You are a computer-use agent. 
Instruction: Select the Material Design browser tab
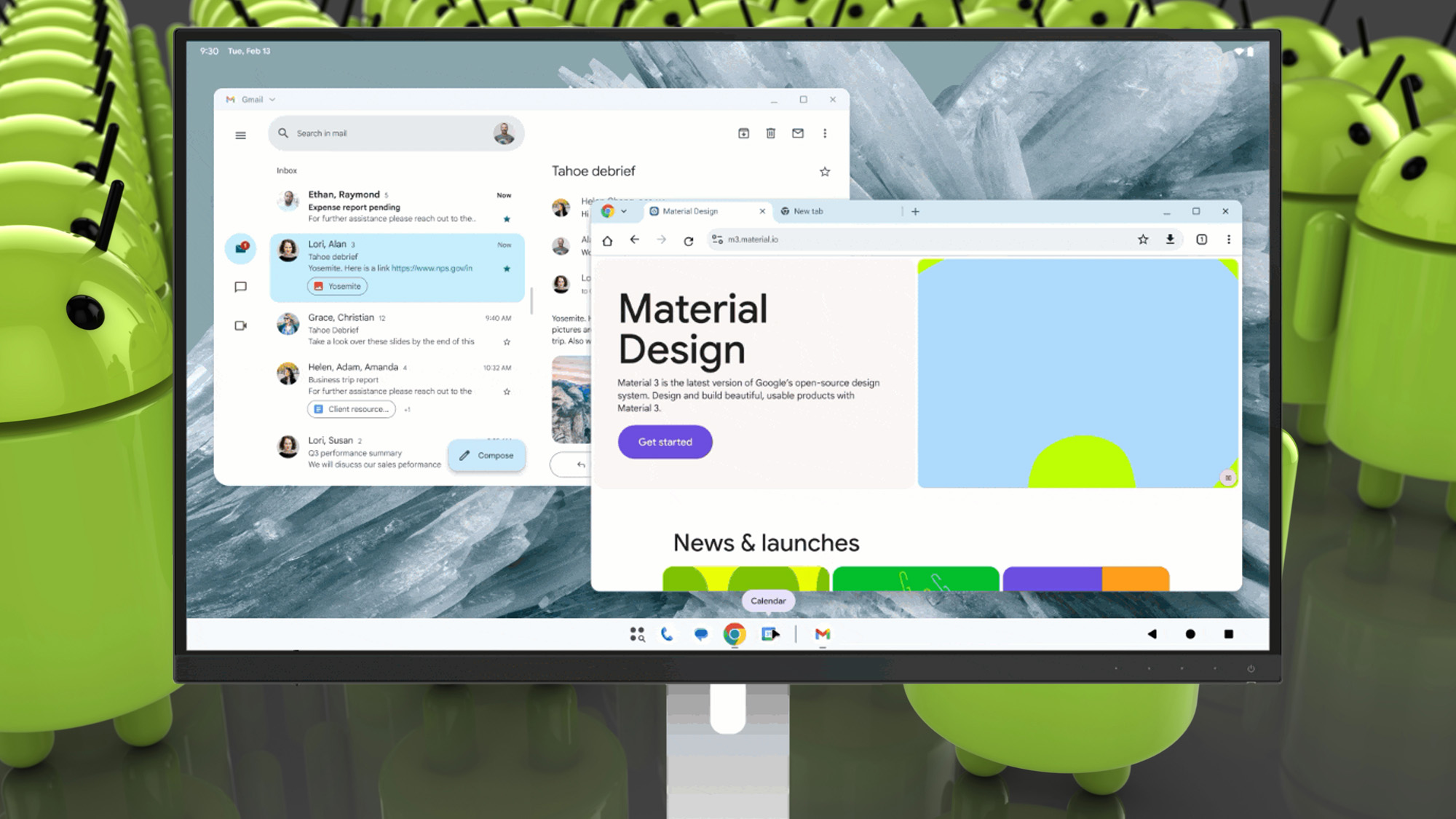point(690,211)
